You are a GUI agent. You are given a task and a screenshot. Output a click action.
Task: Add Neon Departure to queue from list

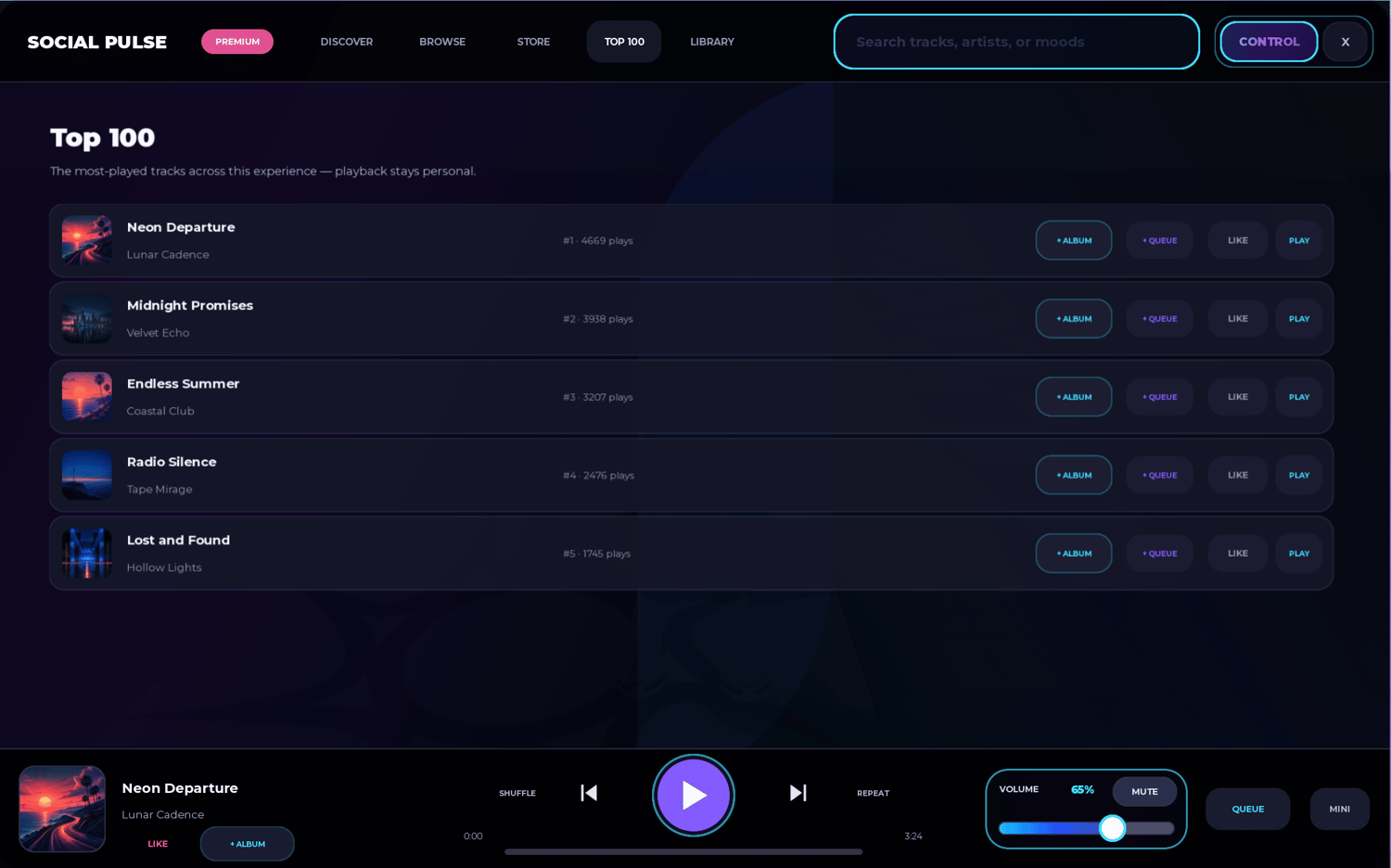[x=1159, y=240]
